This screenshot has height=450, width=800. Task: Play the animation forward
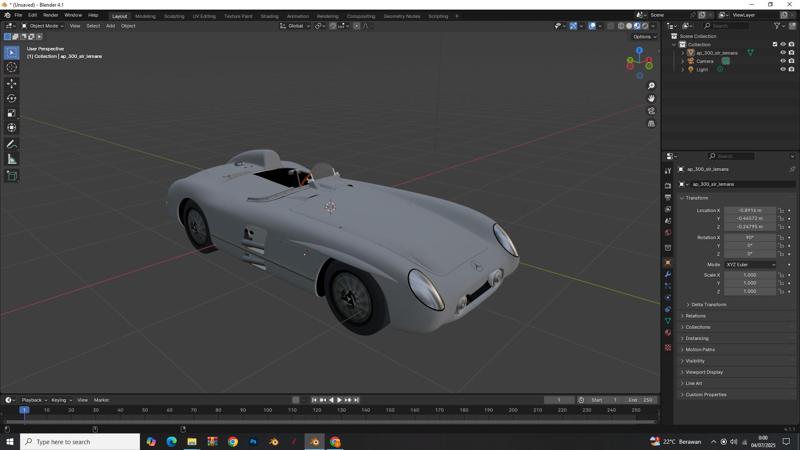[x=340, y=400]
